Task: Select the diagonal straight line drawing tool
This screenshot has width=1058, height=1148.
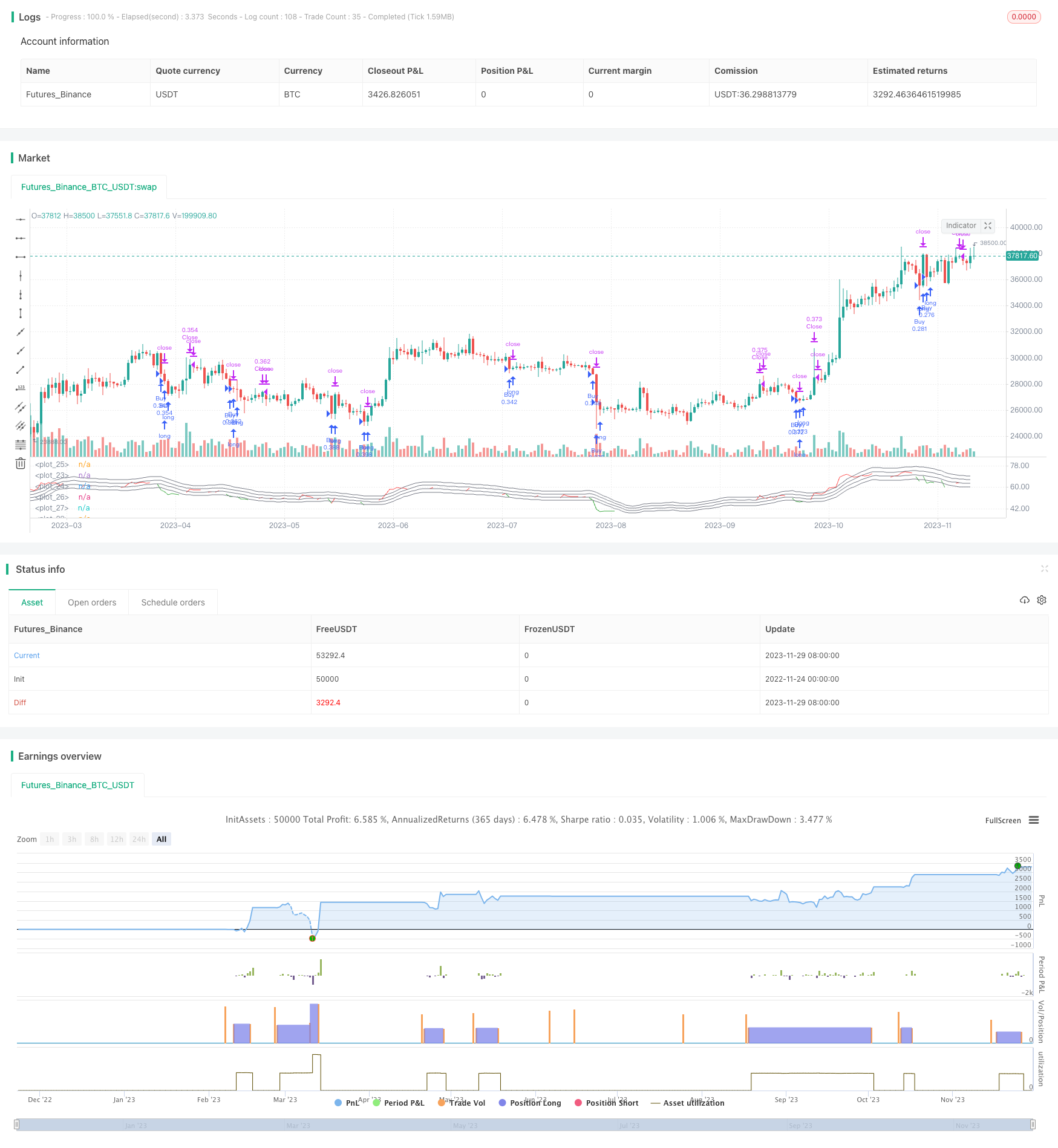Action: (21, 332)
